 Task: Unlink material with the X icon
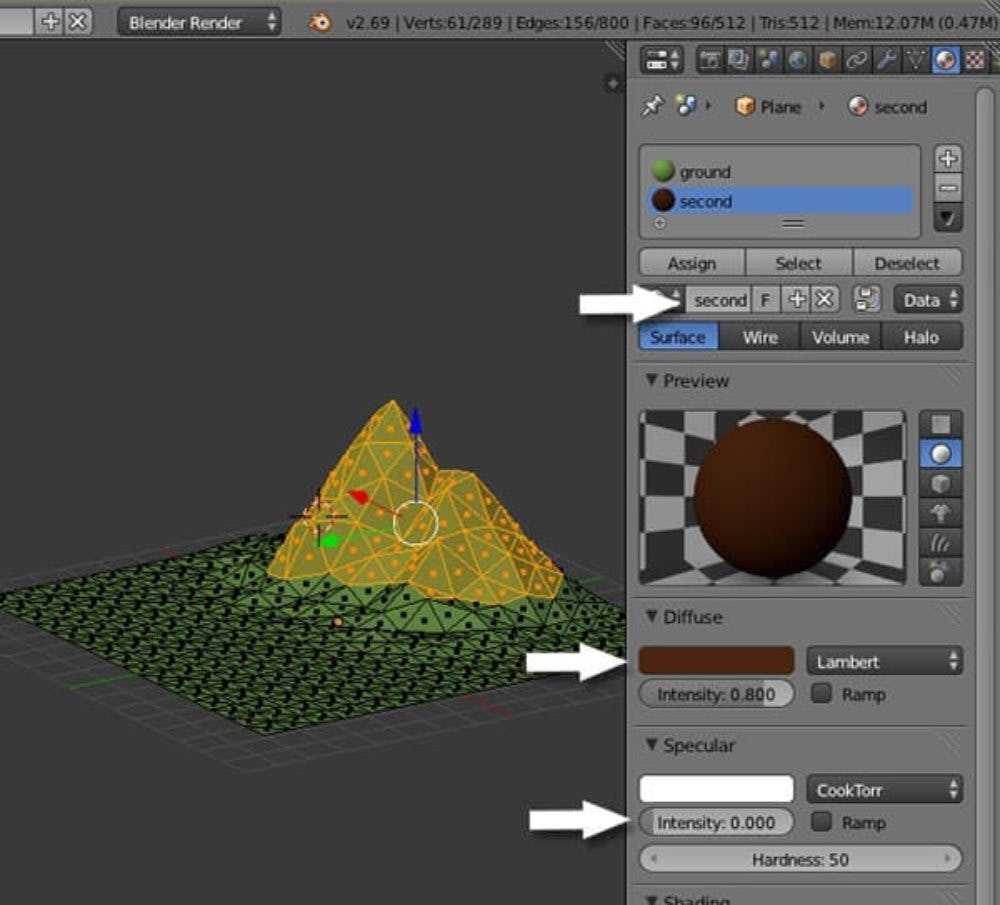coord(823,300)
